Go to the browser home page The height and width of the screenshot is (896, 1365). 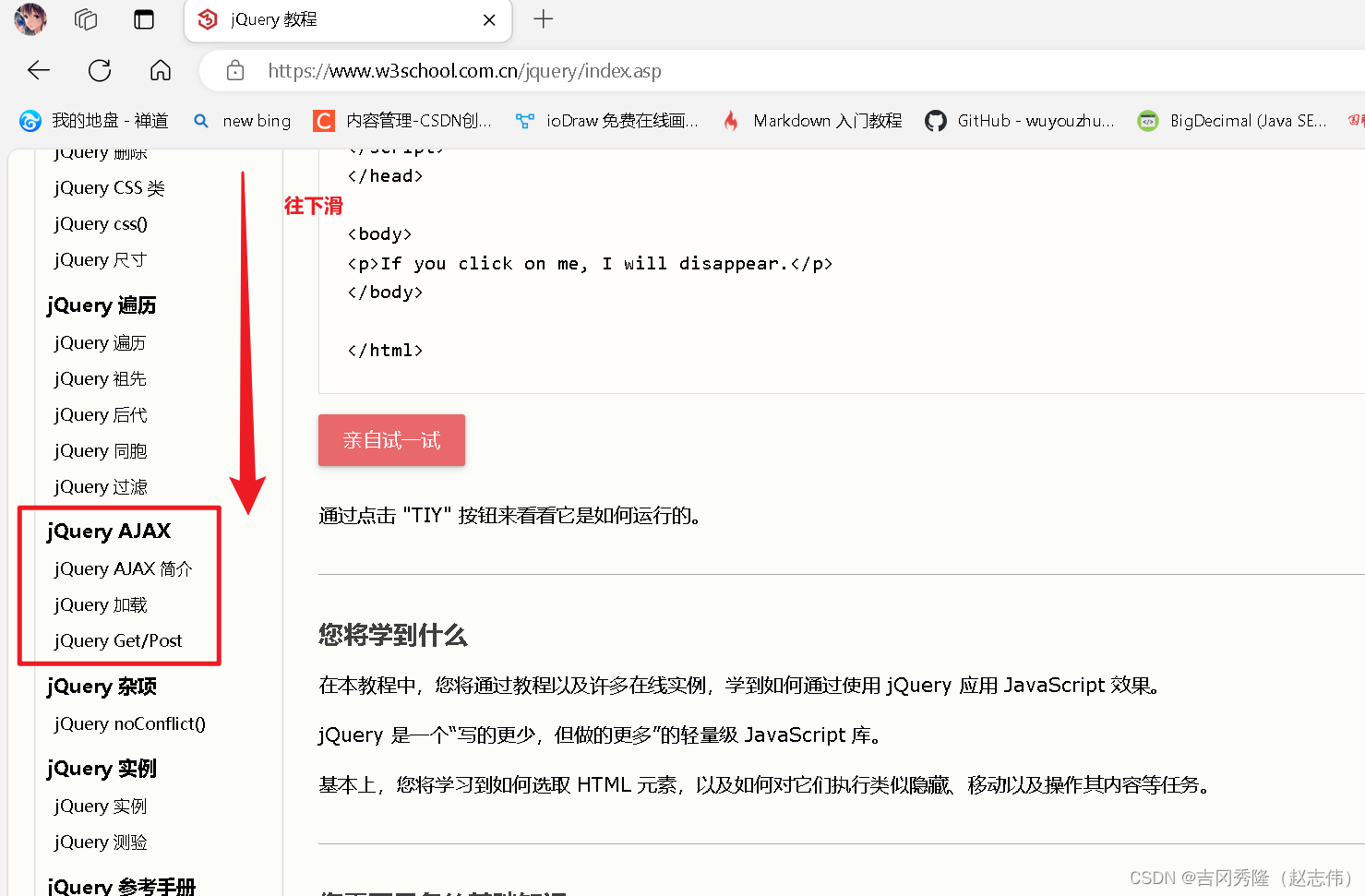pyautogui.click(x=161, y=70)
